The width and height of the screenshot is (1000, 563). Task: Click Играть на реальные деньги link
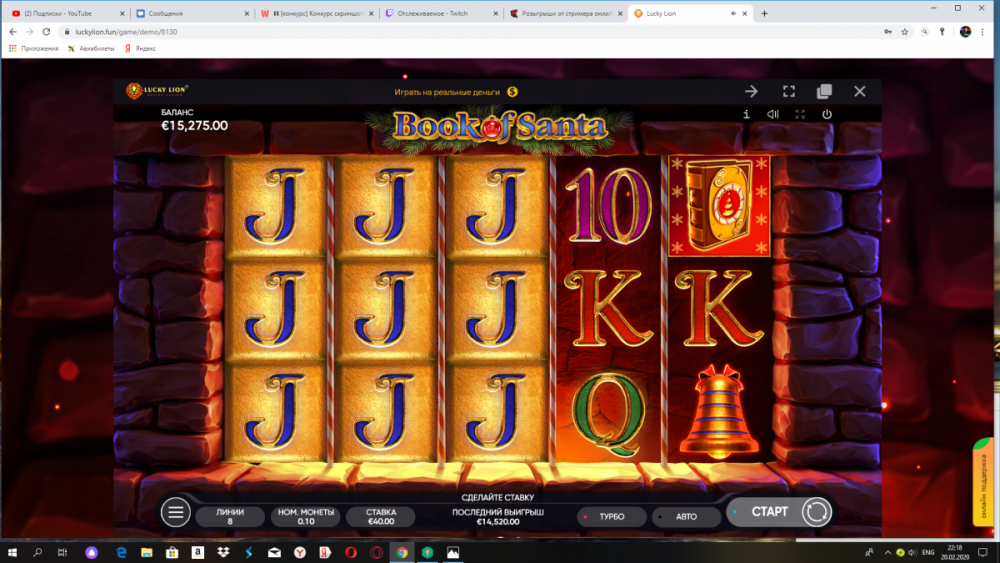(x=447, y=92)
